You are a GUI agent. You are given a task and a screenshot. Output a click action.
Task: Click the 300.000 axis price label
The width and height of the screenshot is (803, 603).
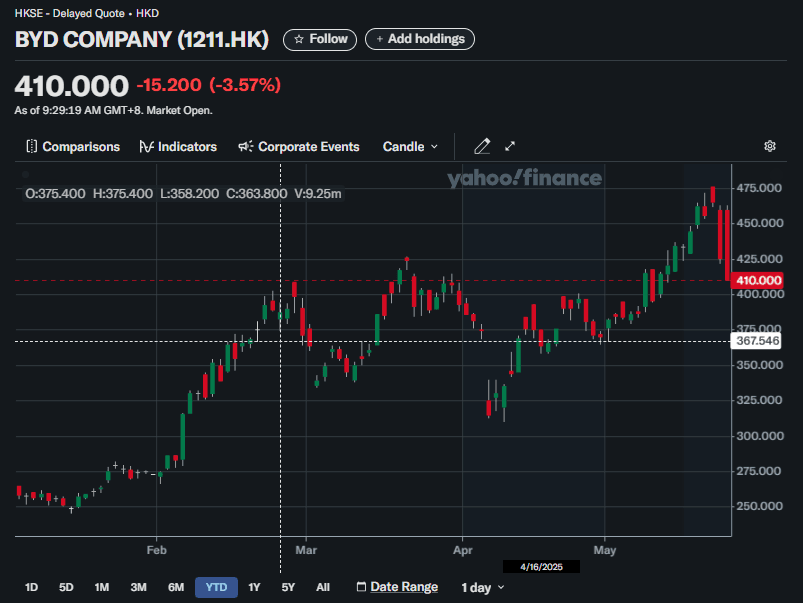[x=759, y=436]
